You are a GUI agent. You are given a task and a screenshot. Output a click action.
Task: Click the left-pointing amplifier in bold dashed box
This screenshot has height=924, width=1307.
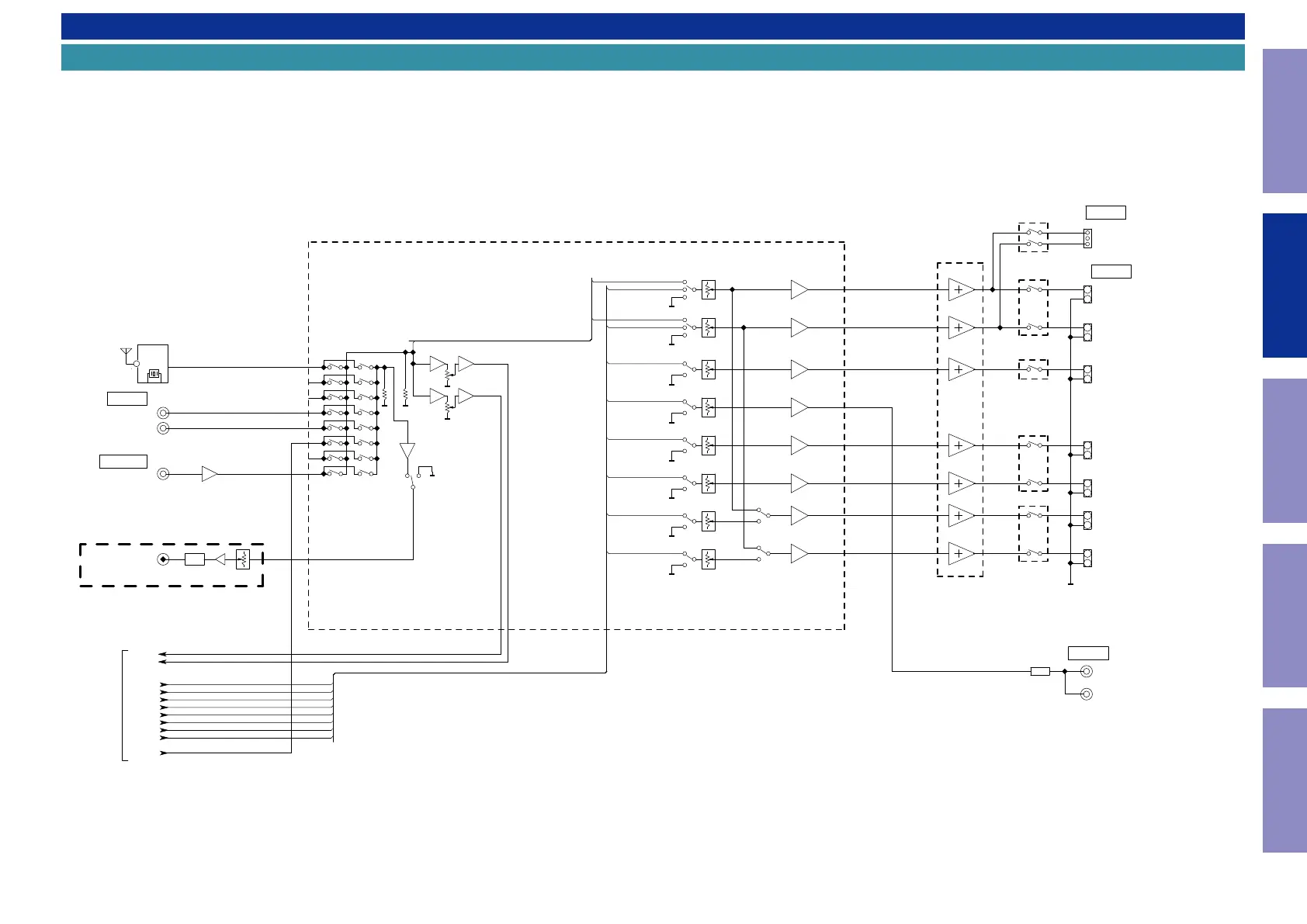pos(220,559)
